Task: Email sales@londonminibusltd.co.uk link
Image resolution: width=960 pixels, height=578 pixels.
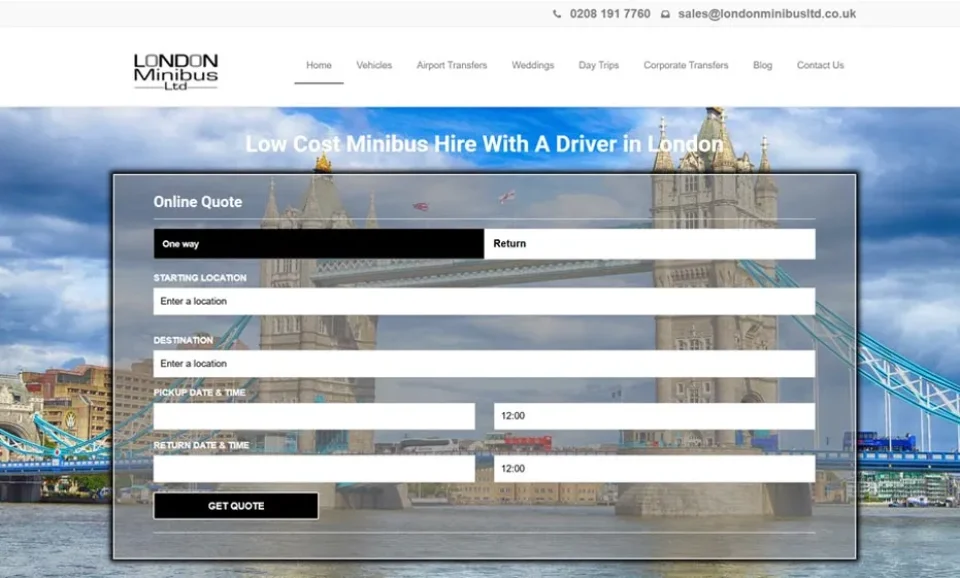Action: (x=767, y=13)
